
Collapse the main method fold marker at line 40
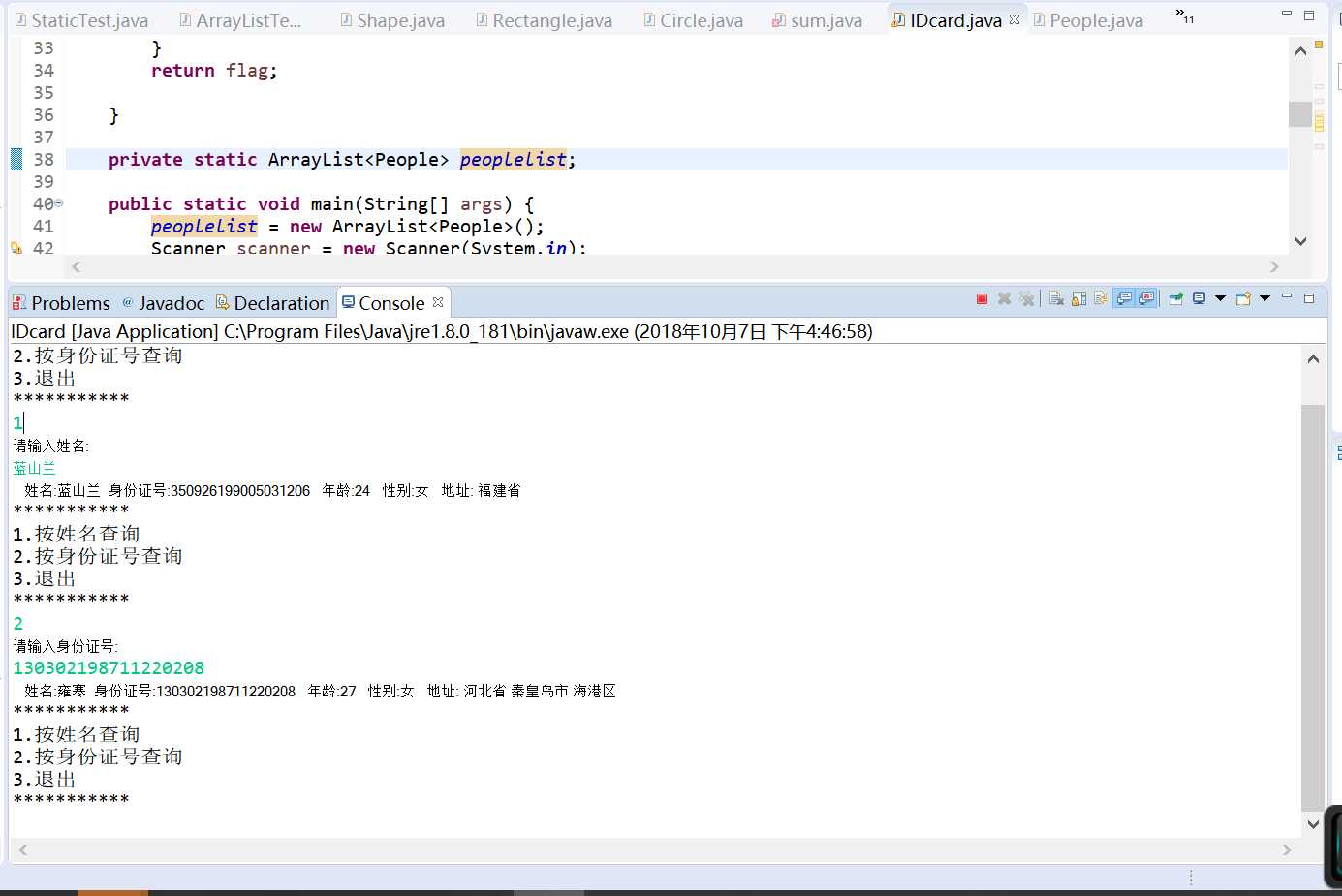pyautogui.click(x=59, y=203)
